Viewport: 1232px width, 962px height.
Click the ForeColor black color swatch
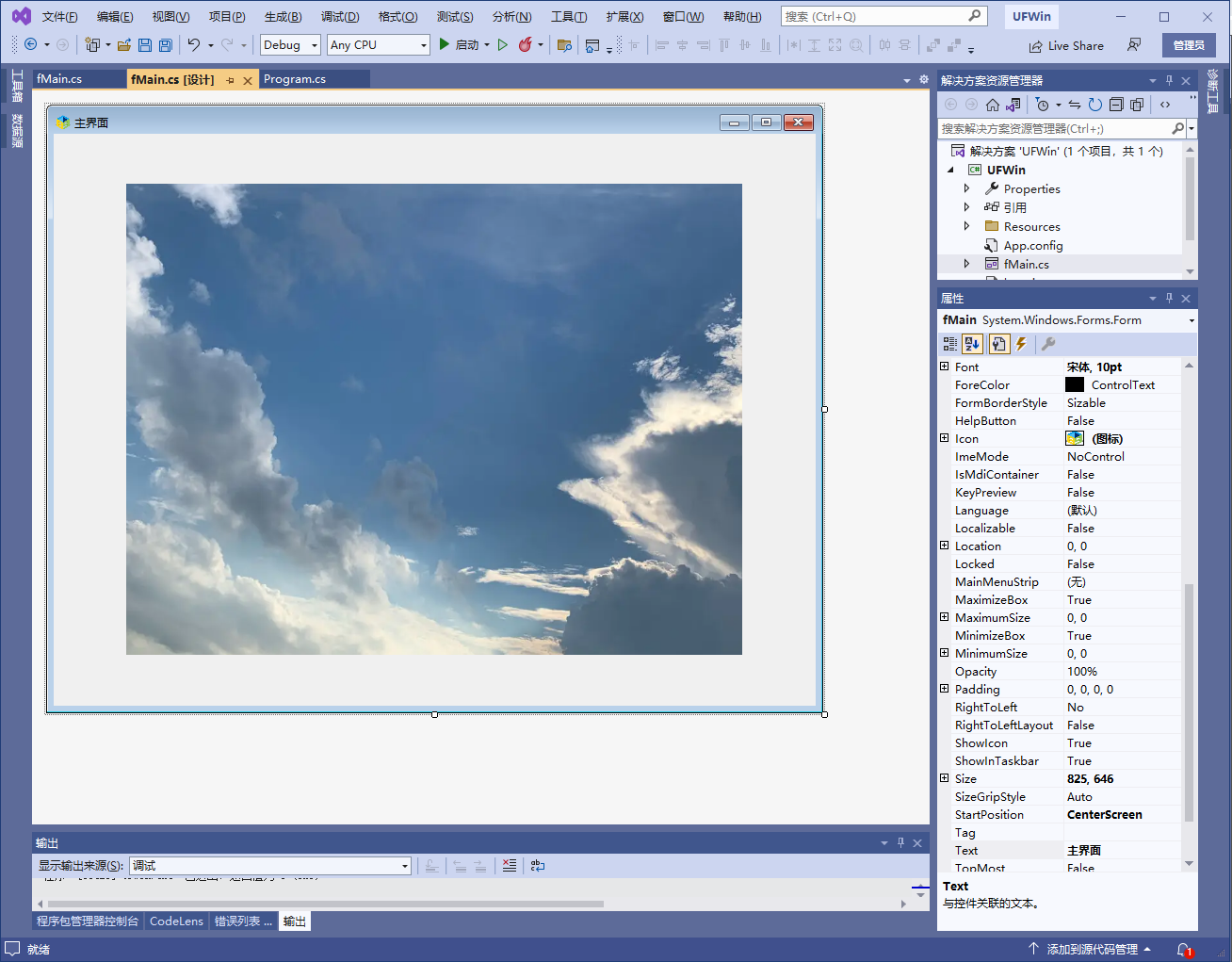[1075, 384]
